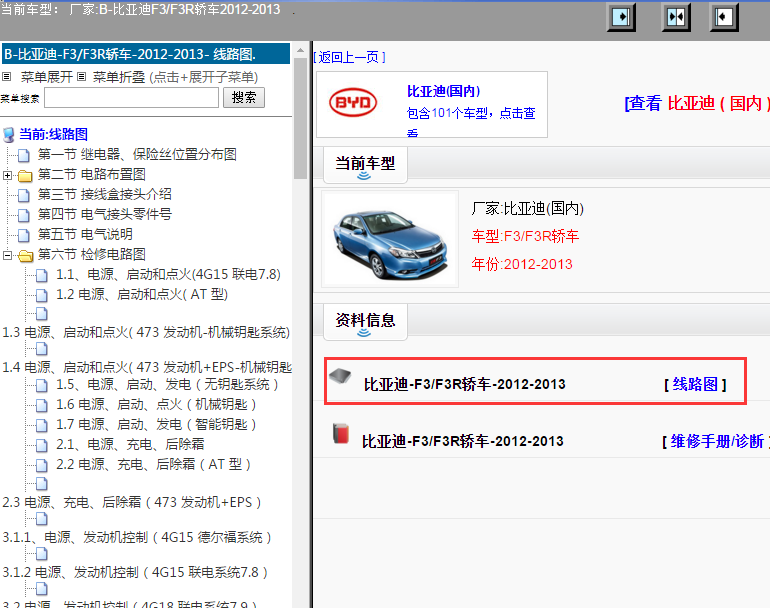Open 第五节 电气说明
The image size is (770, 608).
[x=85, y=235]
